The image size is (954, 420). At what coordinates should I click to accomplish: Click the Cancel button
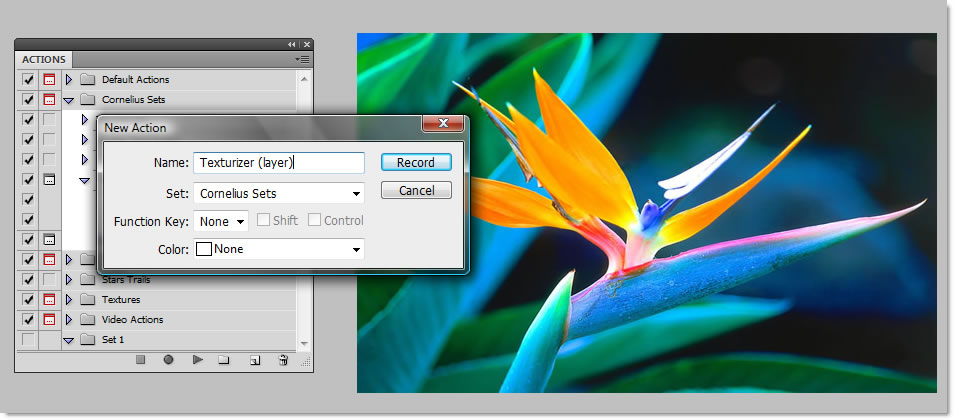click(416, 191)
